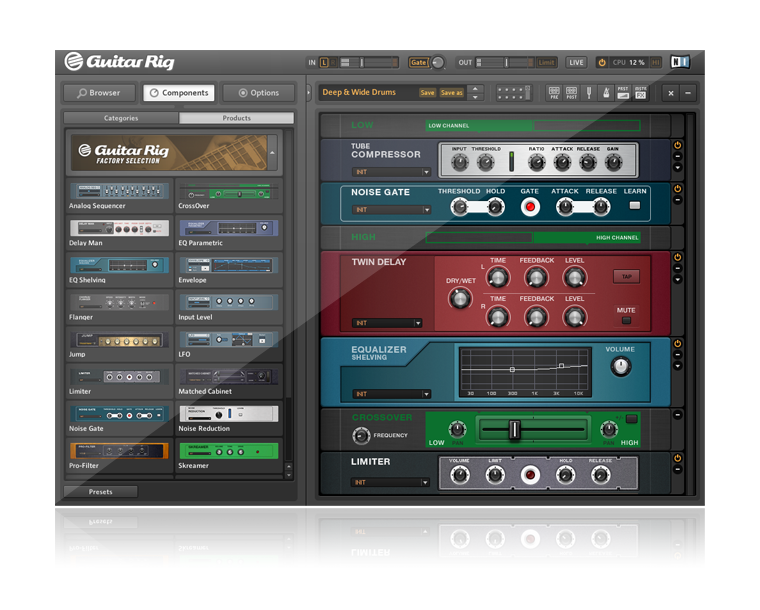Show the POST tapedeck module

point(571,92)
